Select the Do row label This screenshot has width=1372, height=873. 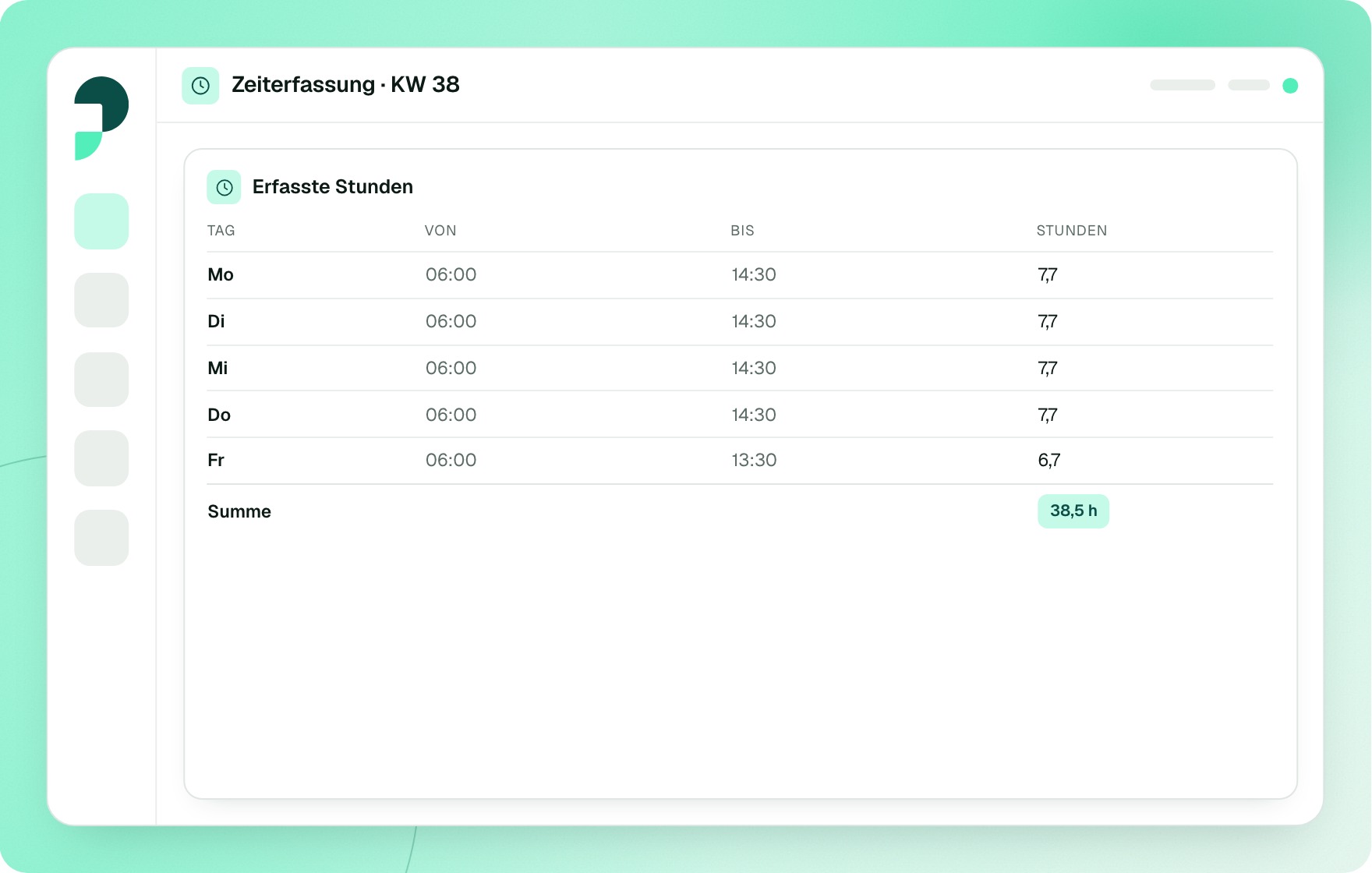[x=219, y=415]
